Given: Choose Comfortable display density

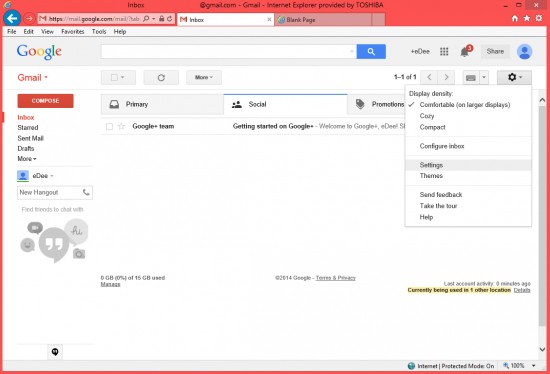Looking at the screenshot, I should tap(465, 105).
